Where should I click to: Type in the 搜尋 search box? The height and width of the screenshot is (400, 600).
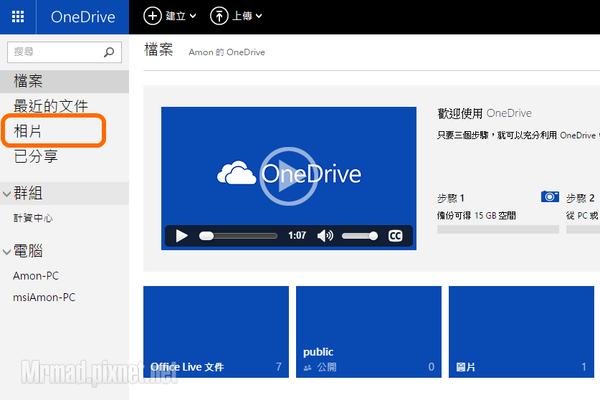pyautogui.click(x=55, y=51)
